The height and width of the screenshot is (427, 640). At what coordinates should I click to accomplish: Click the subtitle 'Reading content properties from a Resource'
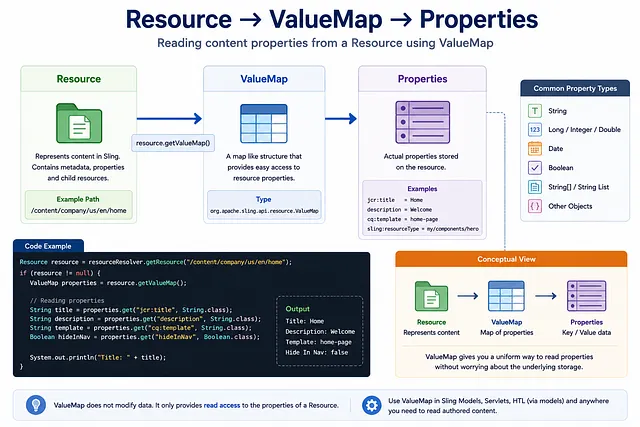pos(280,43)
